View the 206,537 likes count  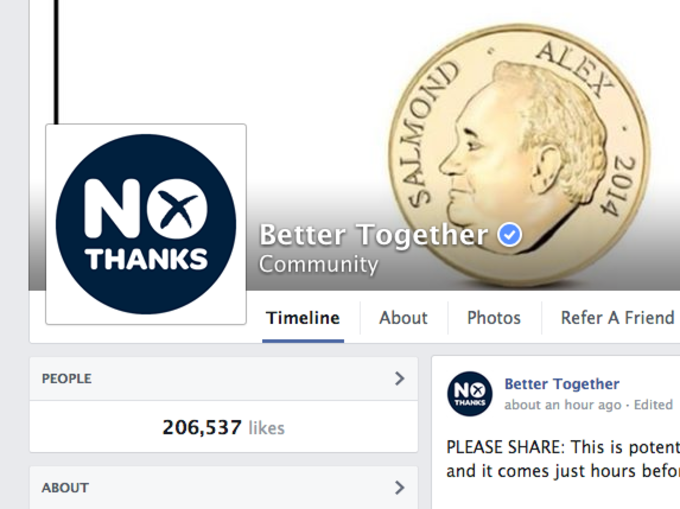223,428
